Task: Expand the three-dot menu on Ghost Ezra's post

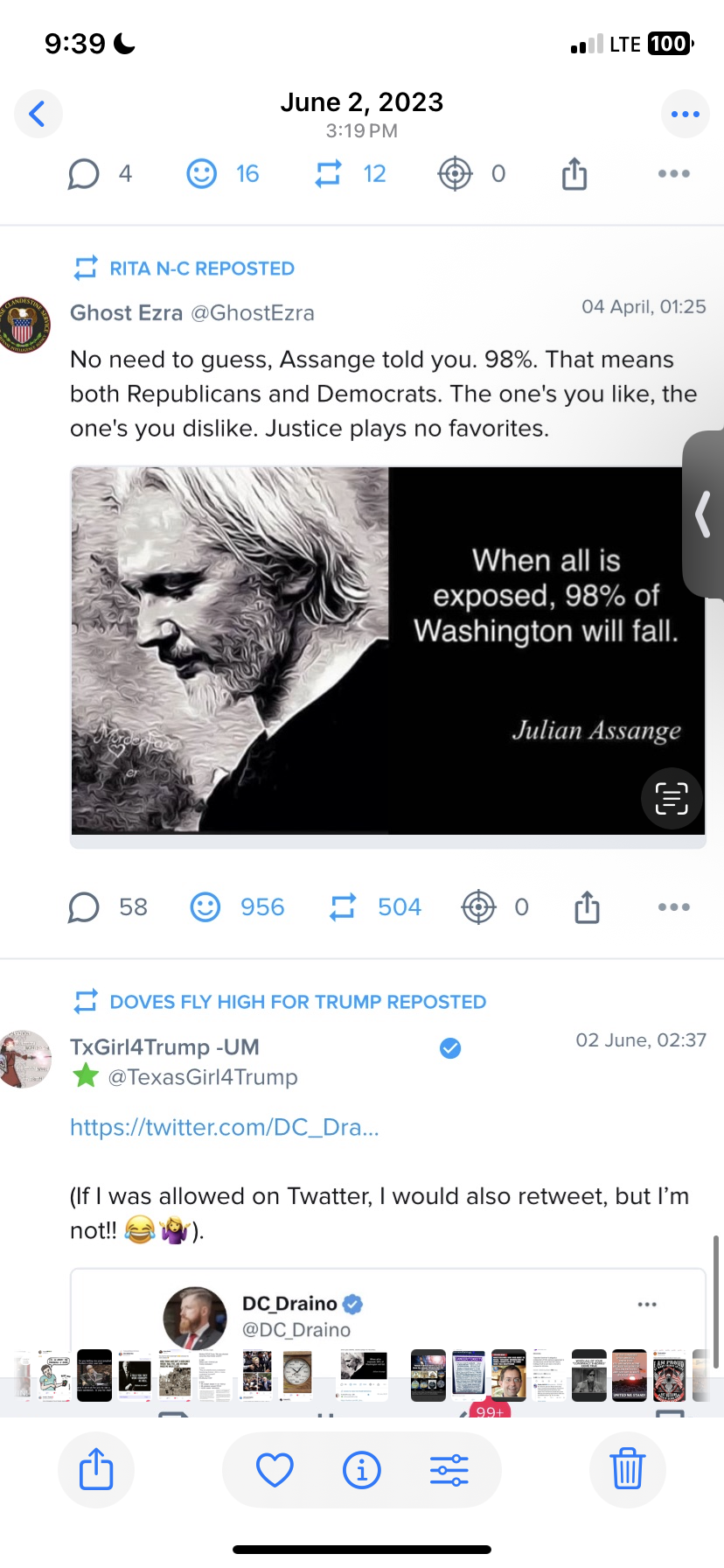Action: 673,907
